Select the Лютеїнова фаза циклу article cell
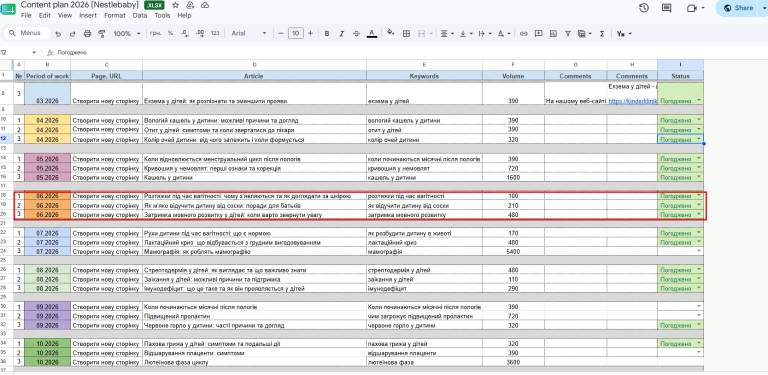 tap(254, 363)
